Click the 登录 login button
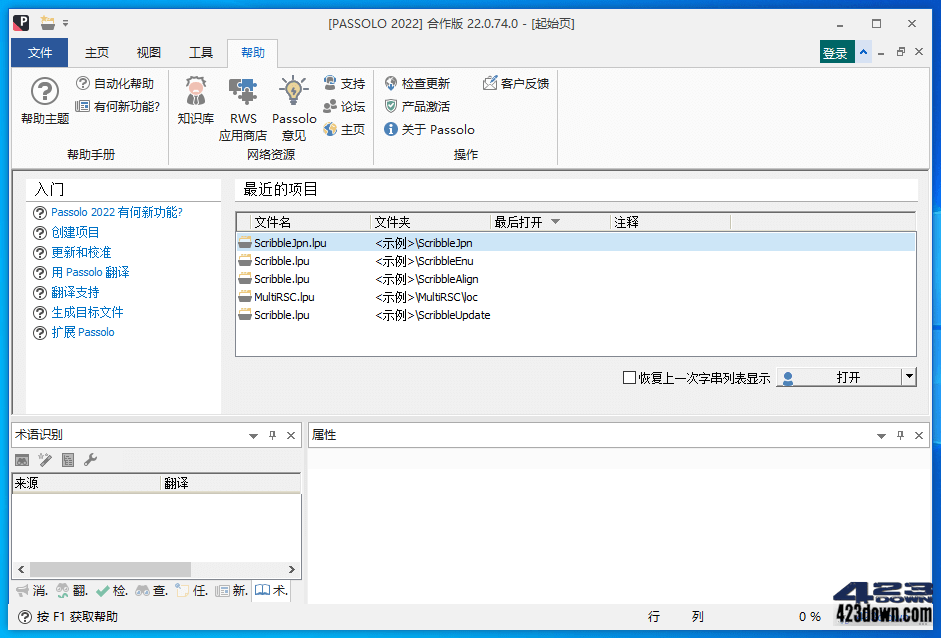 click(836, 49)
